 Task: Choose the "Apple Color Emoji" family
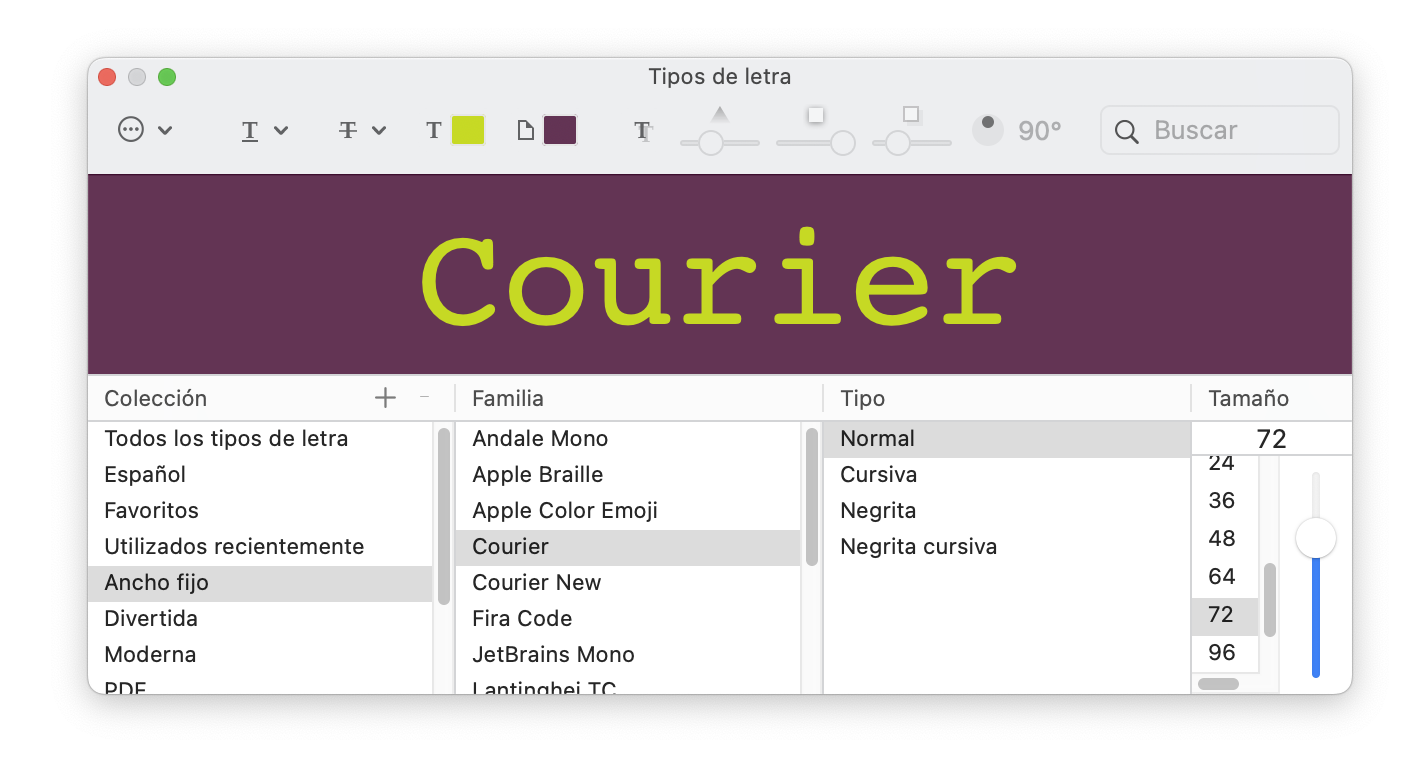(x=628, y=510)
